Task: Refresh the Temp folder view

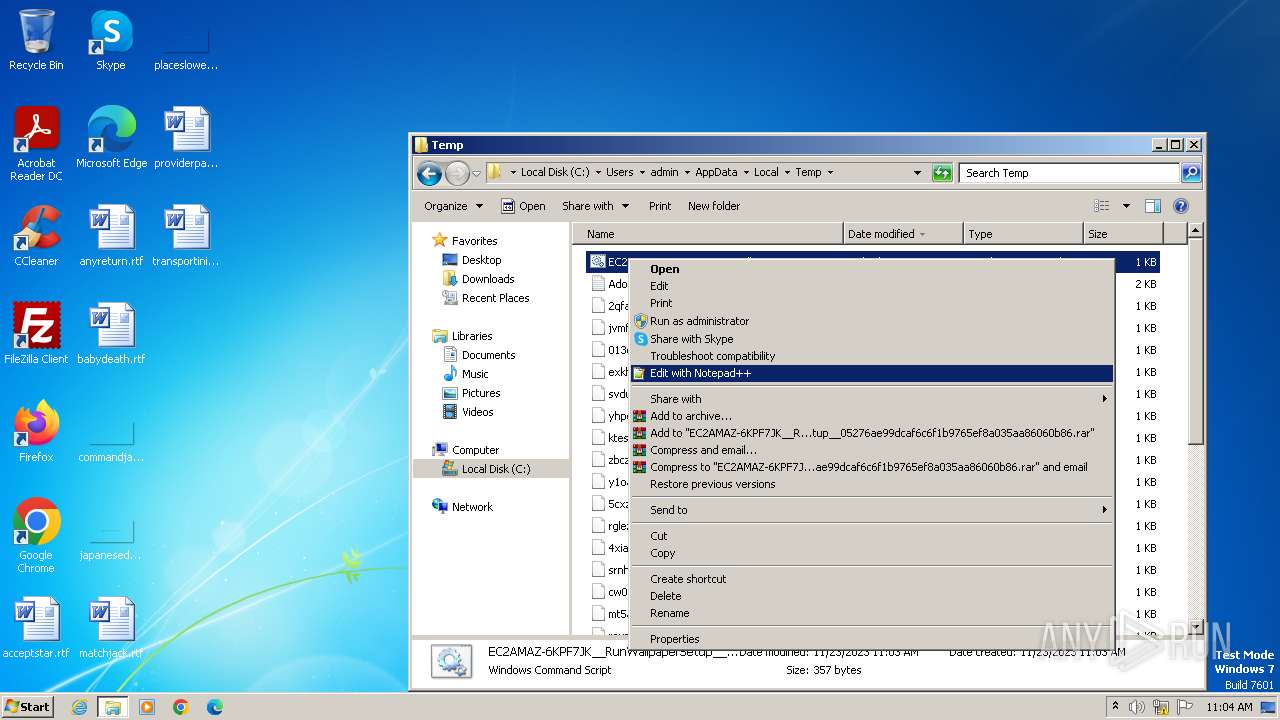Action: tap(942, 173)
